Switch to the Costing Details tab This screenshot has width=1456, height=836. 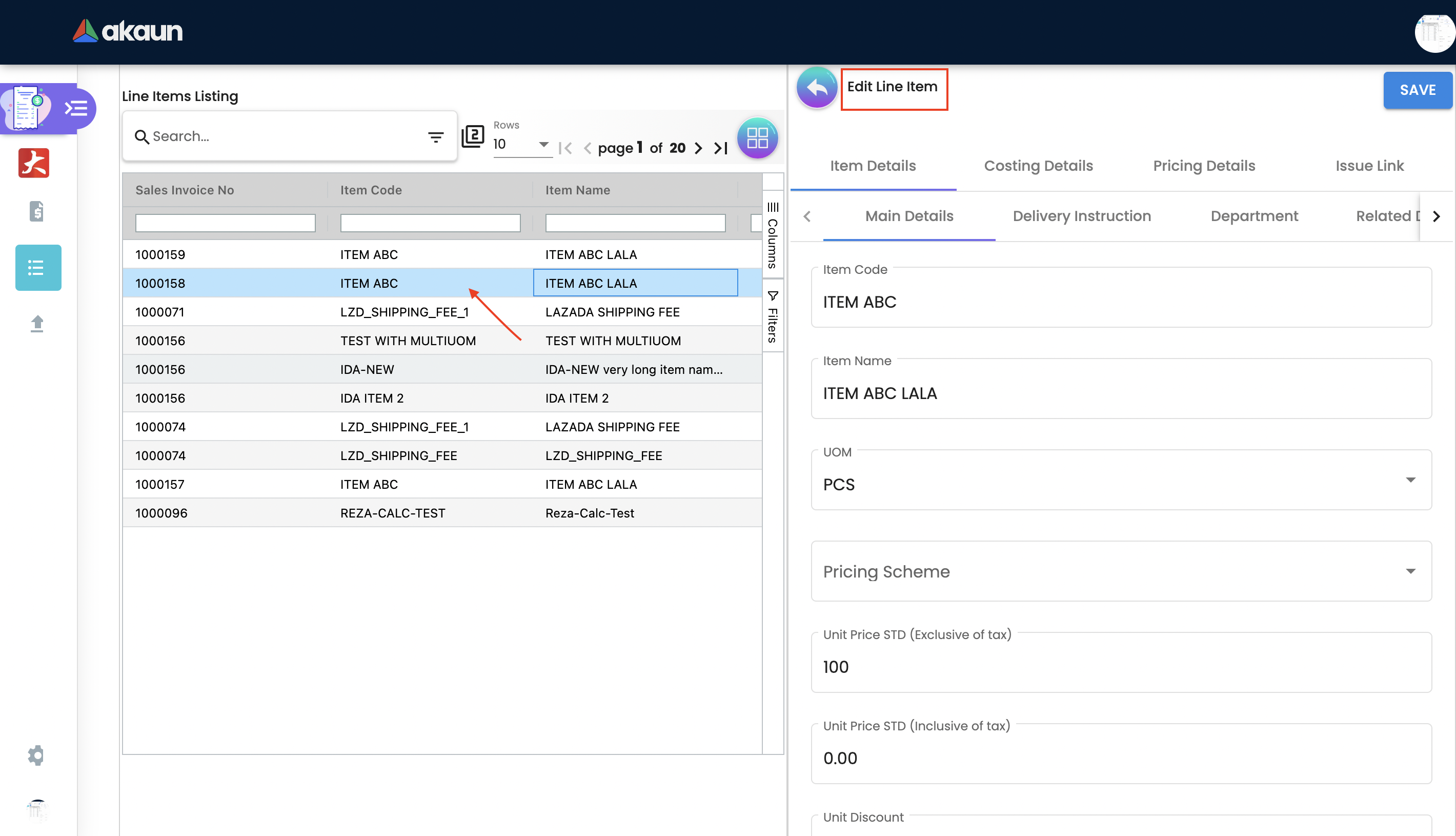[1038, 166]
